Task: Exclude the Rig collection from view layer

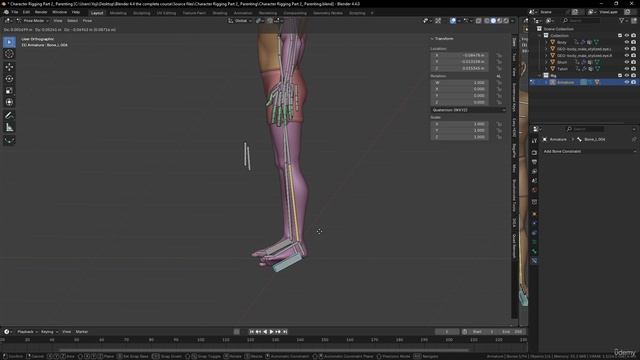Action: click(620, 76)
